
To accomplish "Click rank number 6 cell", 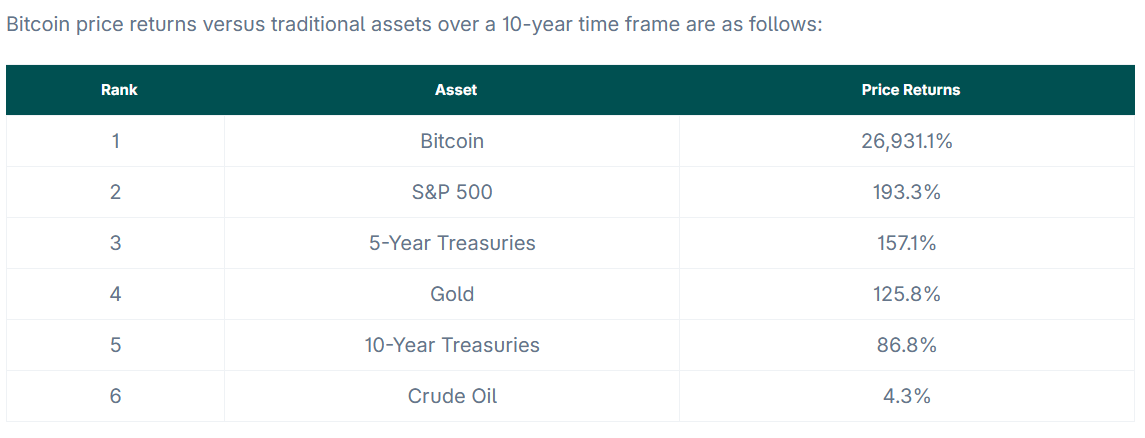I will tap(115, 396).
